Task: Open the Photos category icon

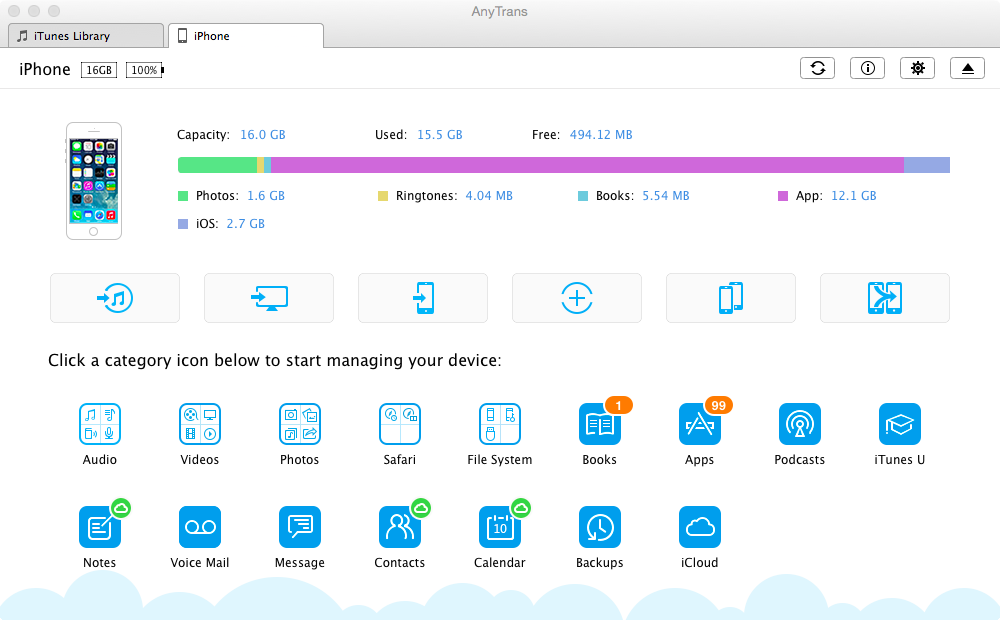Action: click(x=300, y=424)
